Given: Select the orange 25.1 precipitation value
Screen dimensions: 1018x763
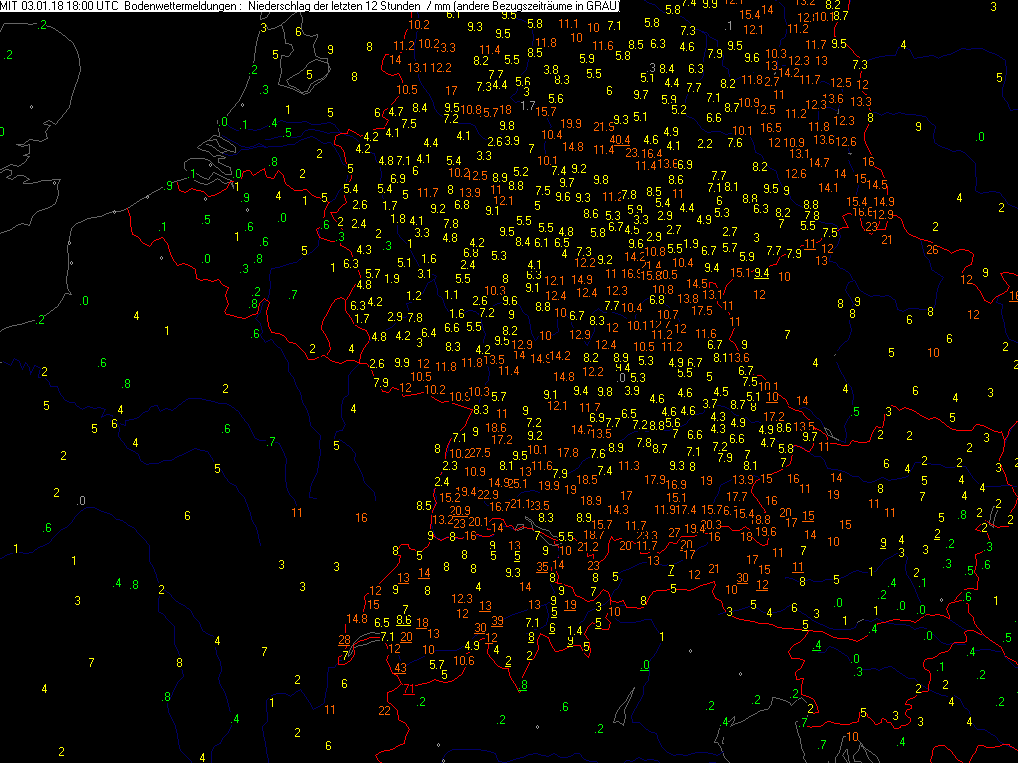Looking at the screenshot, I should pos(517,483).
